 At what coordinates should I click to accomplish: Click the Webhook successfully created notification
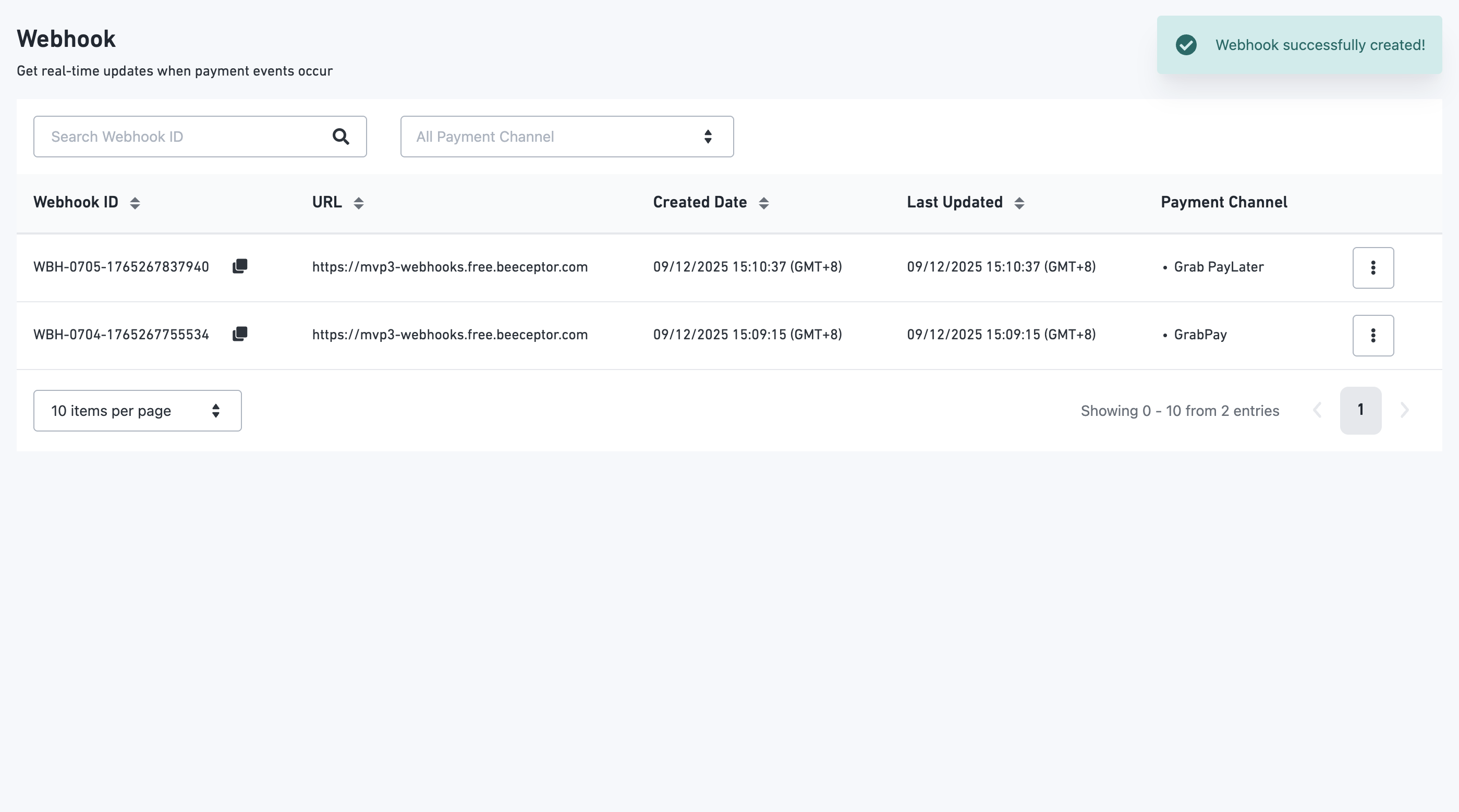[x=1320, y=45]
